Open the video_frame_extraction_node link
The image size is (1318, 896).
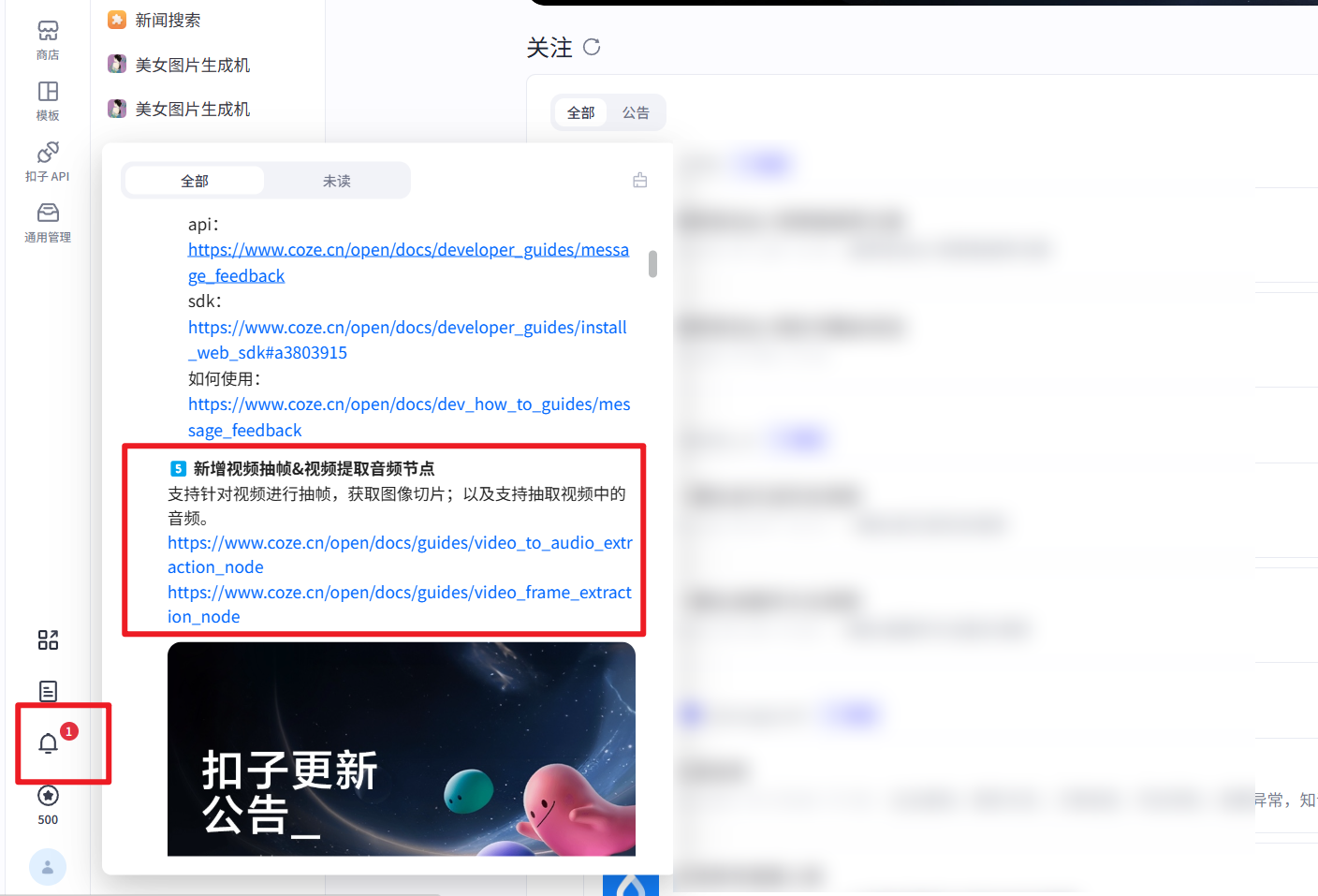pyautogui.click(x=400, y=605)
